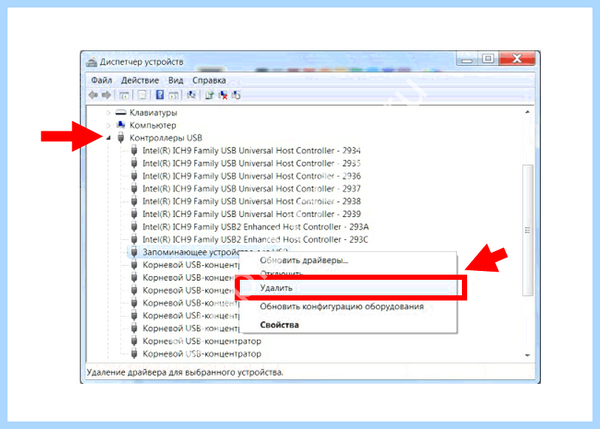Choose Обновить драйверы... in context menu
Image resolution: width=600 pixels, height=429 pixels.
348,260
